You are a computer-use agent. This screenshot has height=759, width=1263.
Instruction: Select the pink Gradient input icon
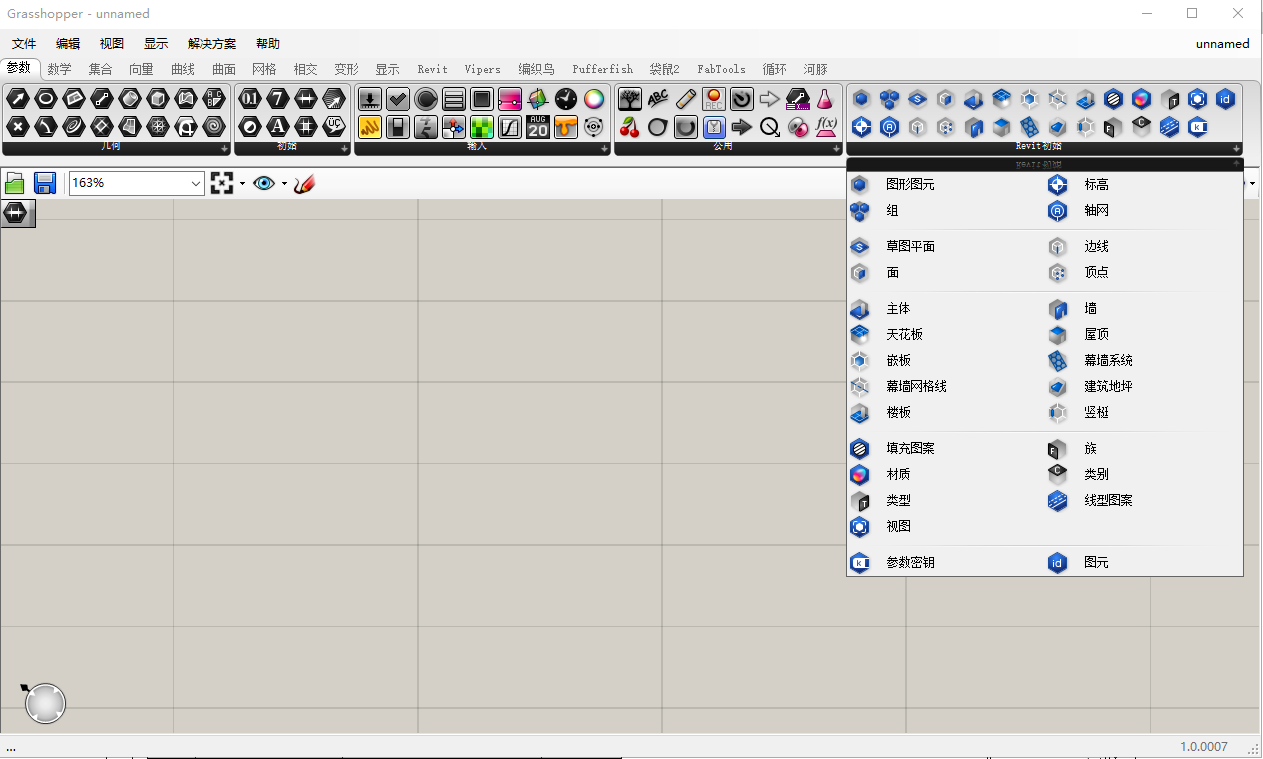tap(510, 99)
